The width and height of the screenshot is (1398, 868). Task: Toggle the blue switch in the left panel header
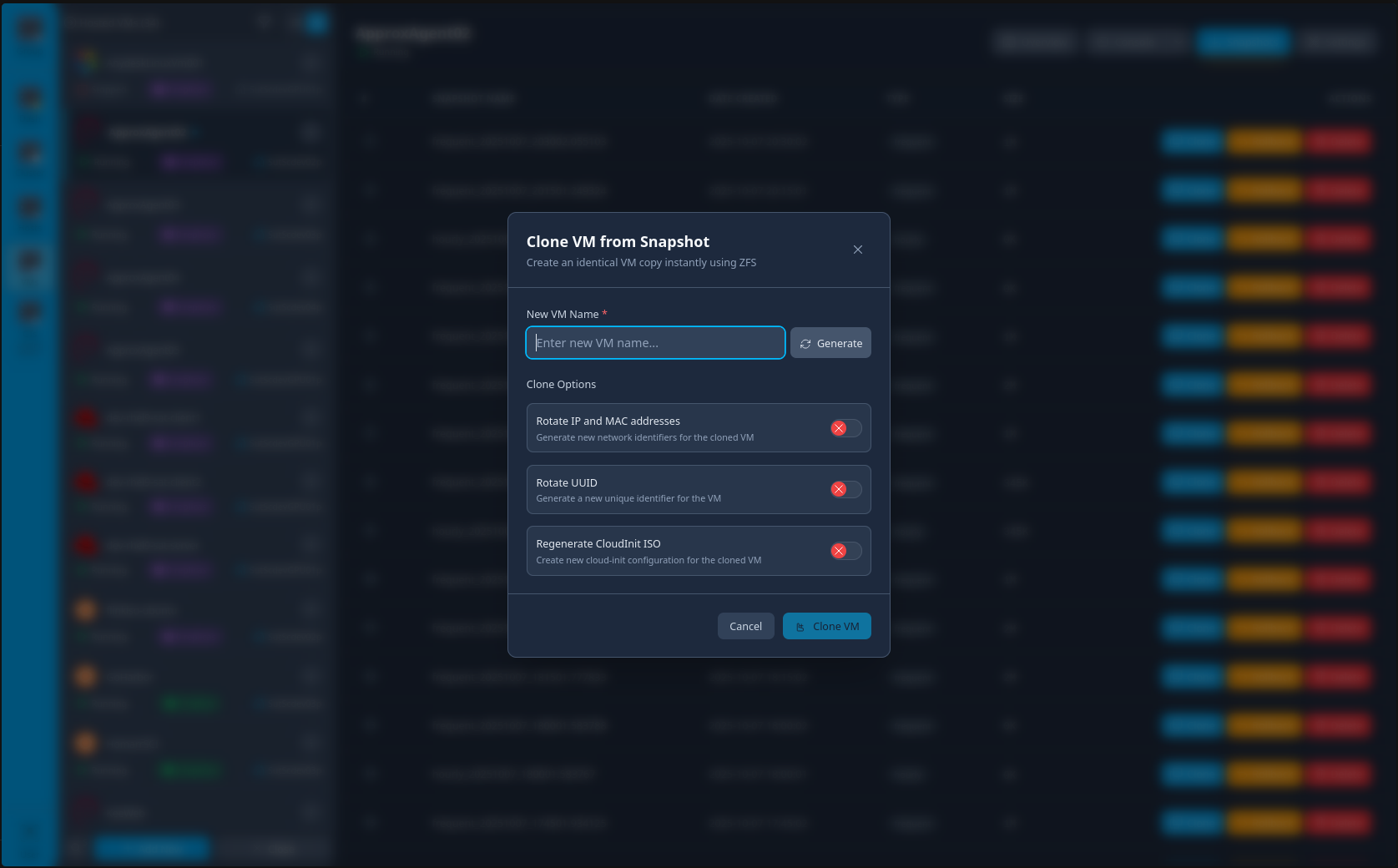pyautogui.click(x=315, y=22)
